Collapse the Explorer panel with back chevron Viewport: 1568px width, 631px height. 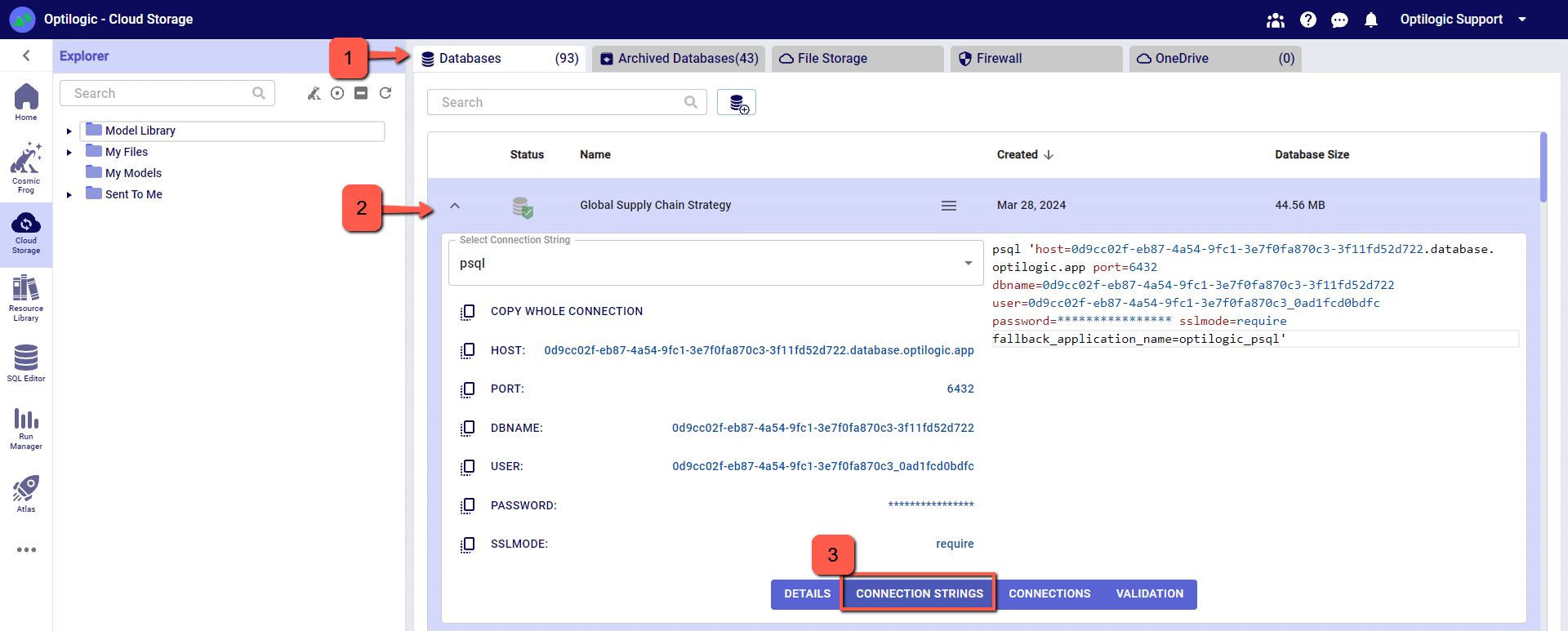click(x=26, y=56)
